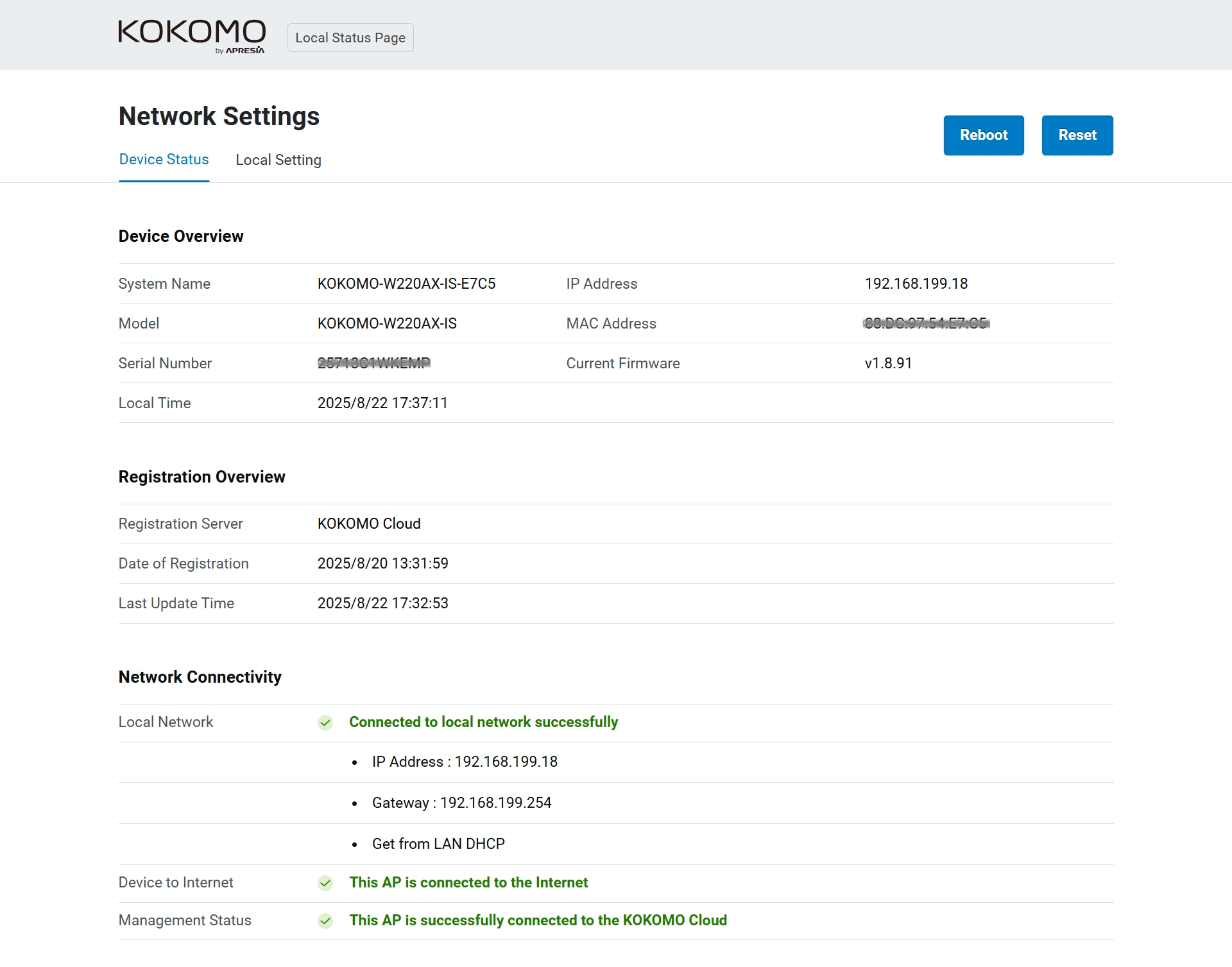Click the Local Network green check icon
Image resolution: width=1232 pixels, height=967 pixels.
325,723
